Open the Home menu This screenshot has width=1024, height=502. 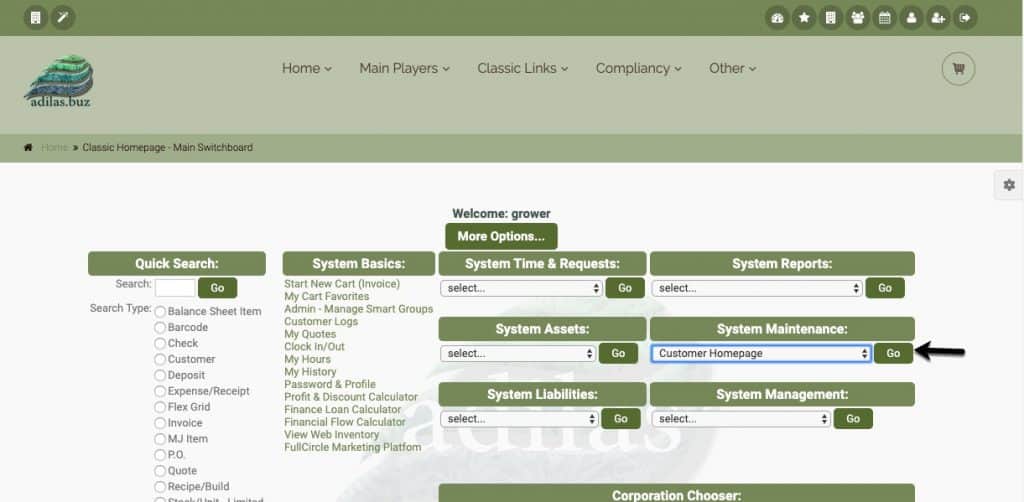pyautogui.click(x=306, y=69)
